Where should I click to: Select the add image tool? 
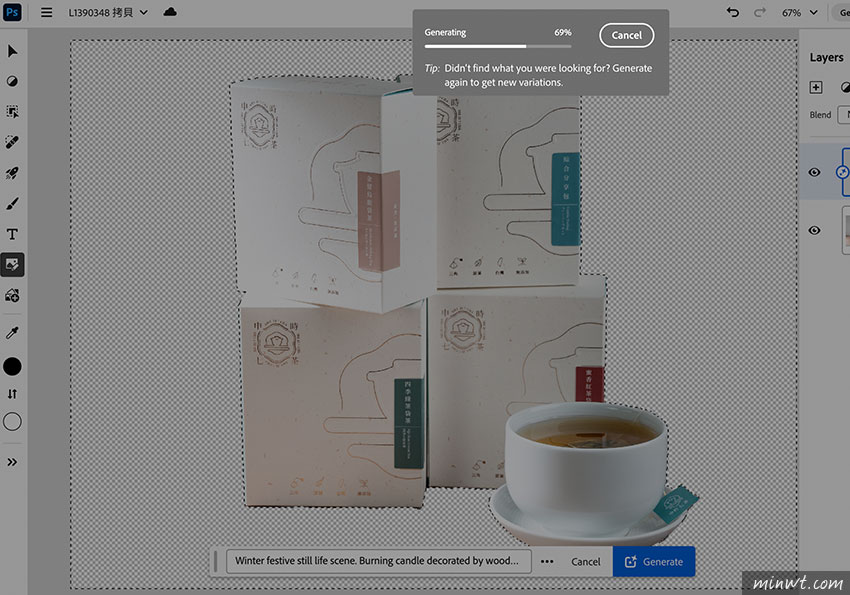pos(12,295)
